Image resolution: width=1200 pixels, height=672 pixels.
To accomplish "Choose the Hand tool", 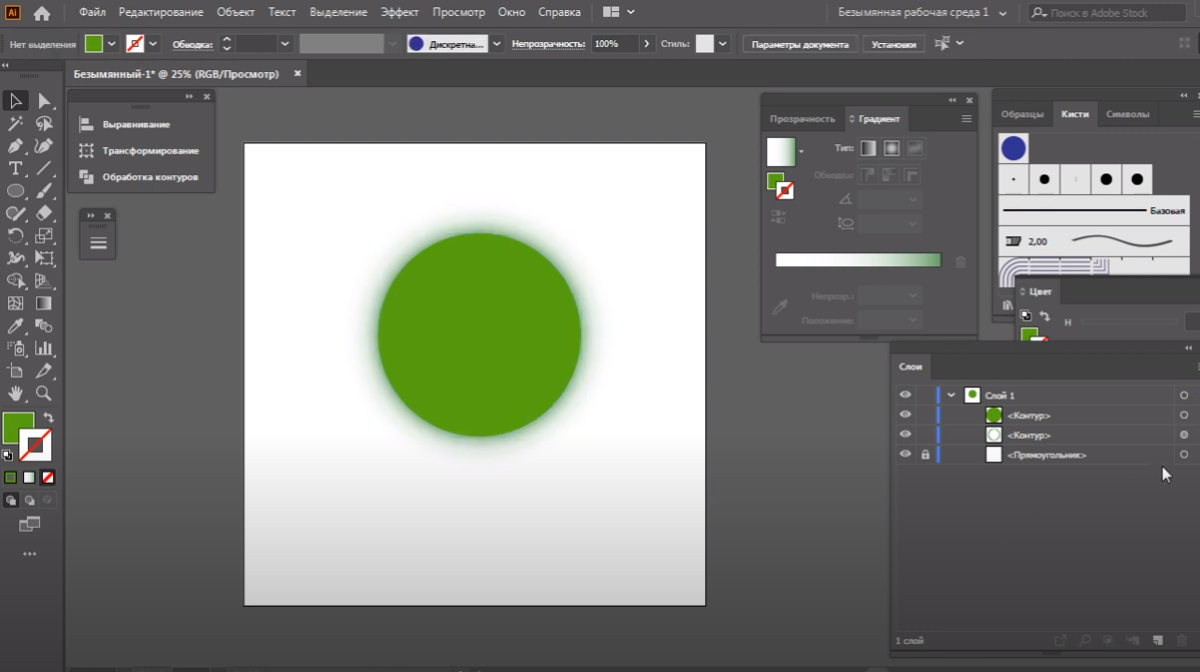I will 16,393.
